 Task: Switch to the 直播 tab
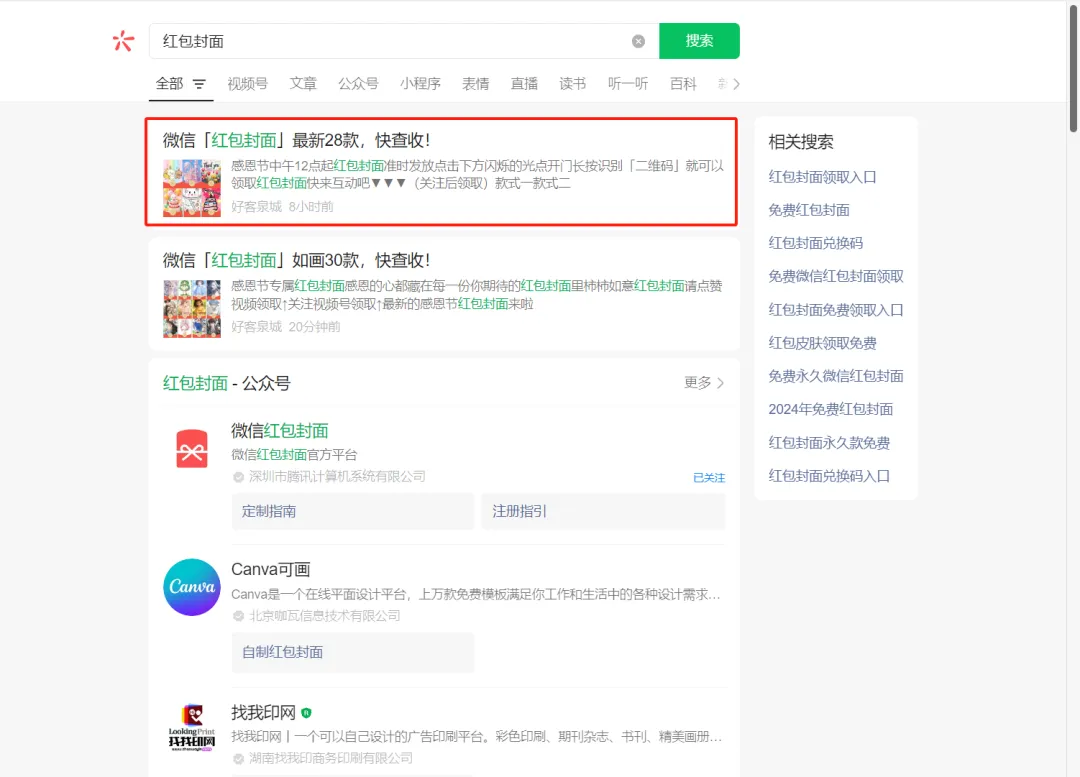pos(524,84)
